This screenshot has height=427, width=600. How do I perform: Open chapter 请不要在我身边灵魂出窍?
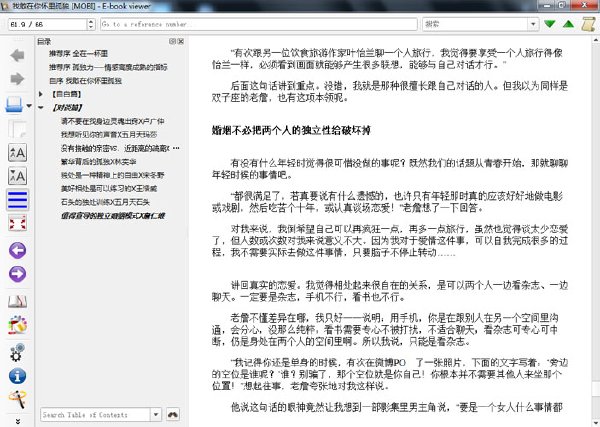[112, 121]
